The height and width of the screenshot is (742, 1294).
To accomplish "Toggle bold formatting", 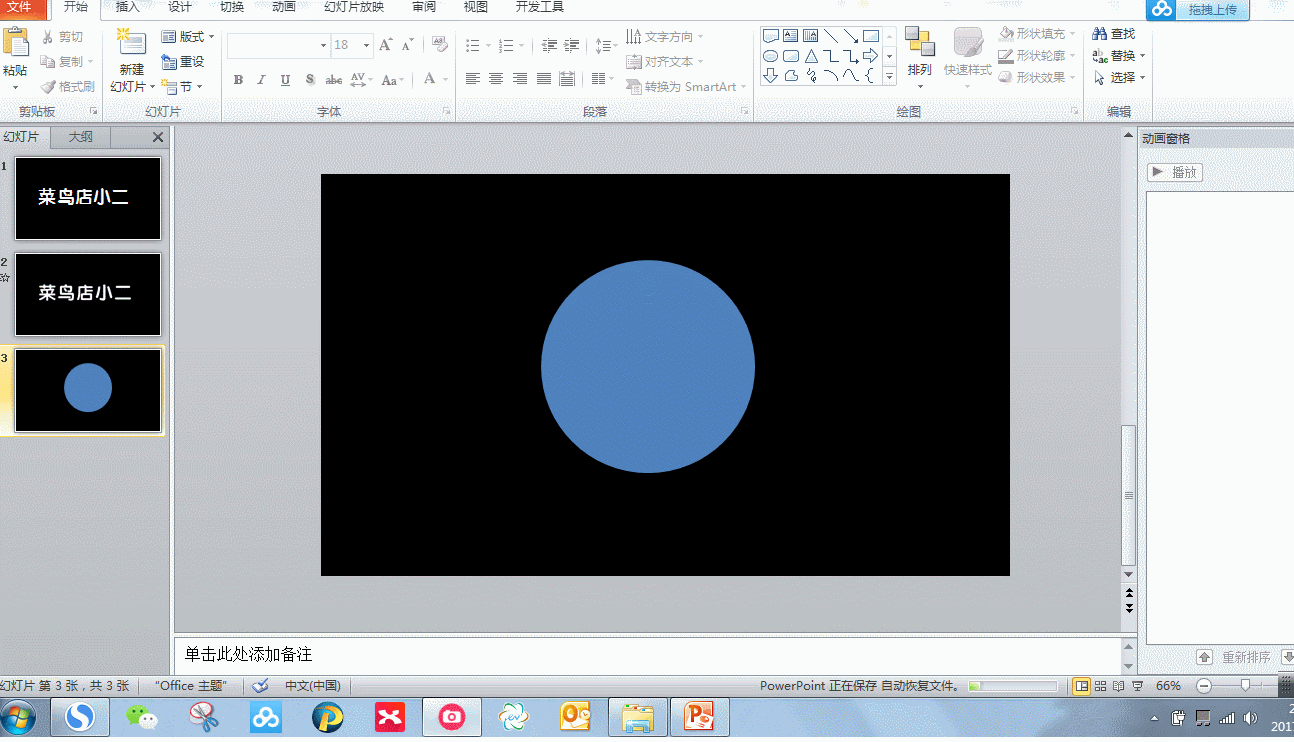I will [x=238, y=80].
